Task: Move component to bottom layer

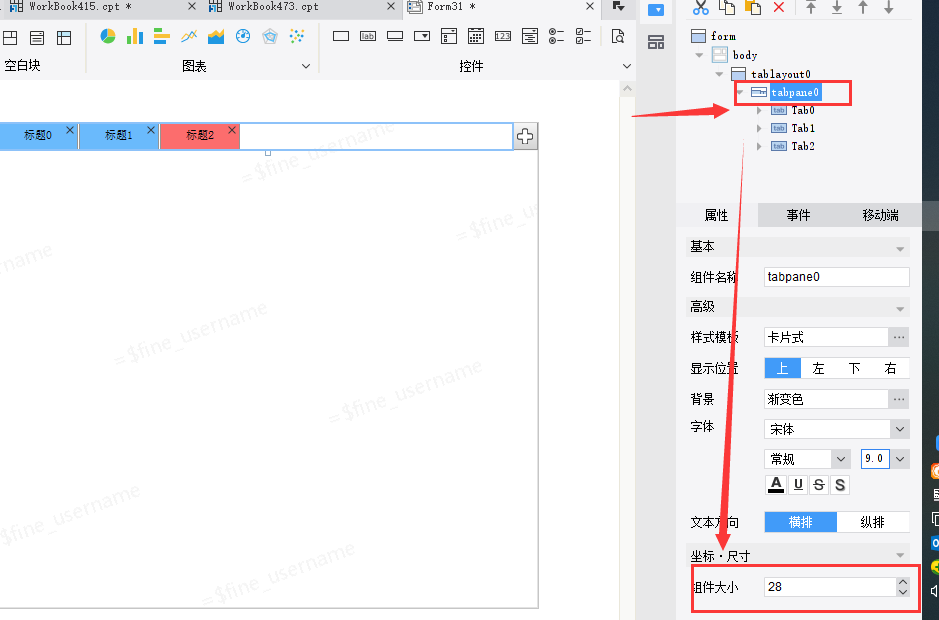Action: [x=837, y=7]
